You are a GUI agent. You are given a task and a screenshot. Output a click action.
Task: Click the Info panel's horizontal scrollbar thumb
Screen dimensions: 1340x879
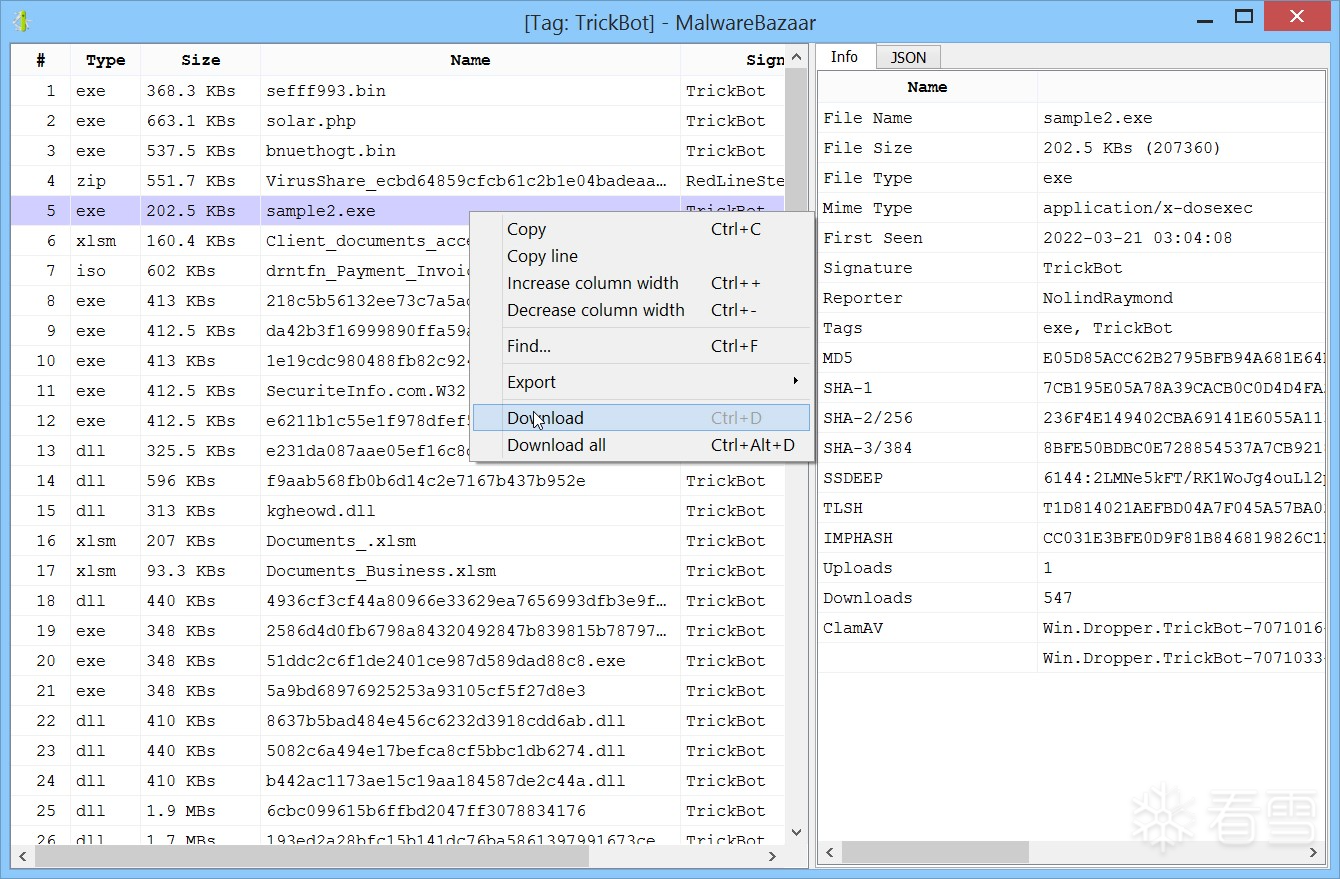[x=935, y=852]
